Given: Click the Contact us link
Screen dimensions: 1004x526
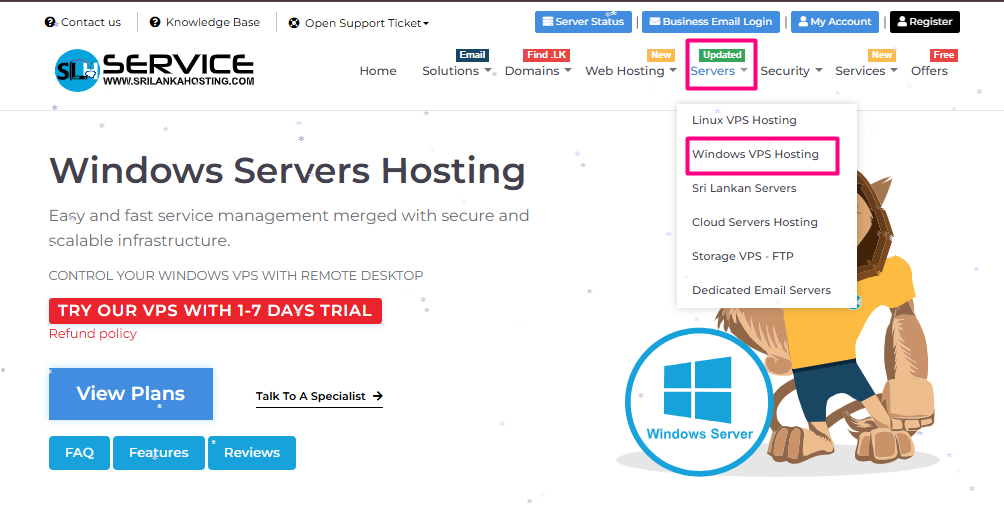Looking at the screenshot, I should coord(84,22).
